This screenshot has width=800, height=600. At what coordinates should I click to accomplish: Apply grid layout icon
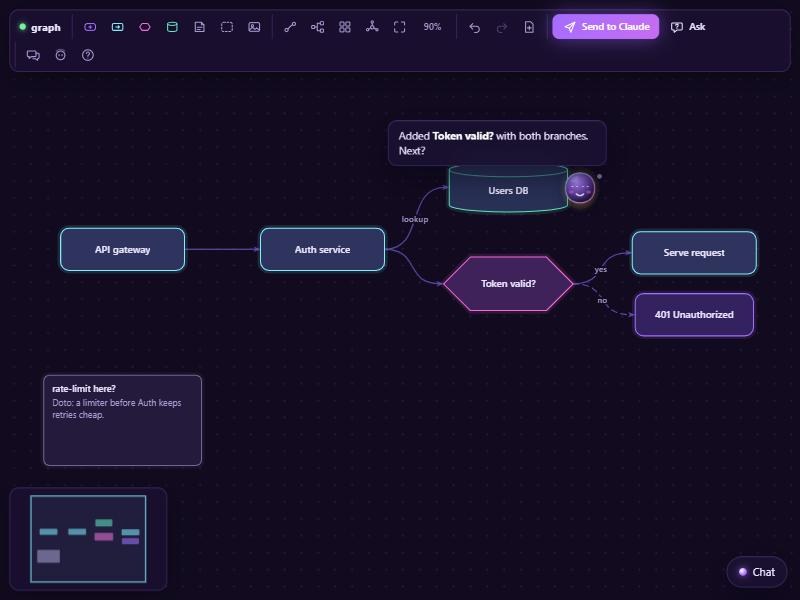[345, 27]
